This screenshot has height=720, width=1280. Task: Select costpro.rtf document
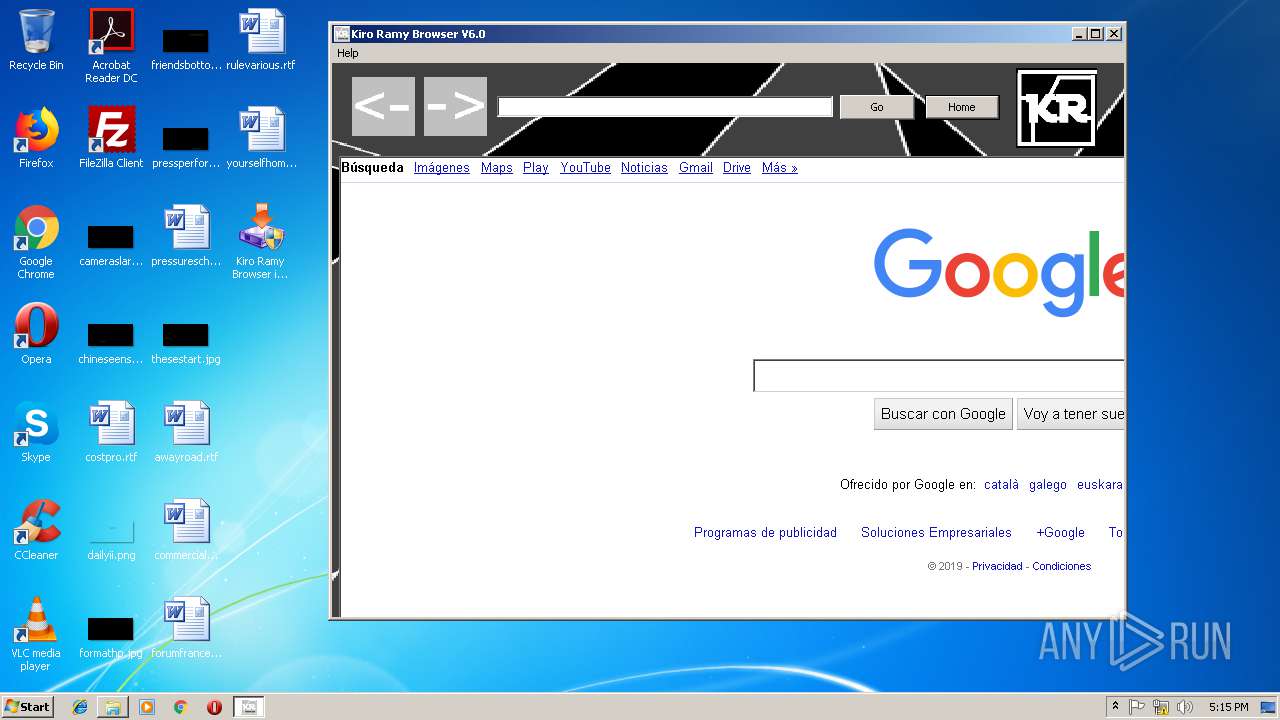pos(111,432)
